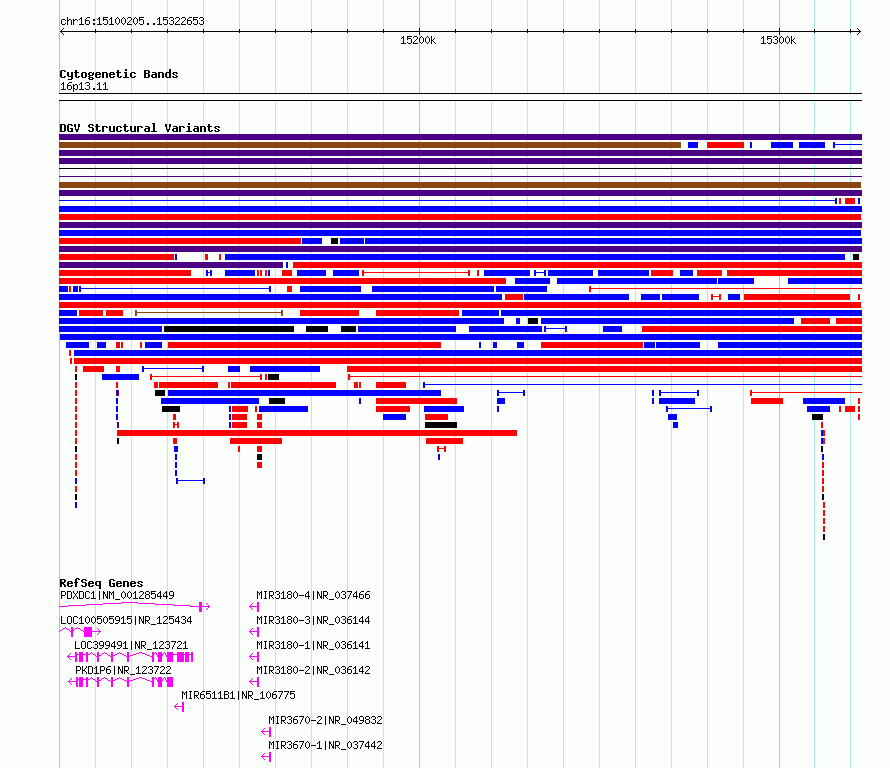890x768 pixels.
Task: Open the MIR3180-1|NR_036141 gene label
Action: click(313, 645)
